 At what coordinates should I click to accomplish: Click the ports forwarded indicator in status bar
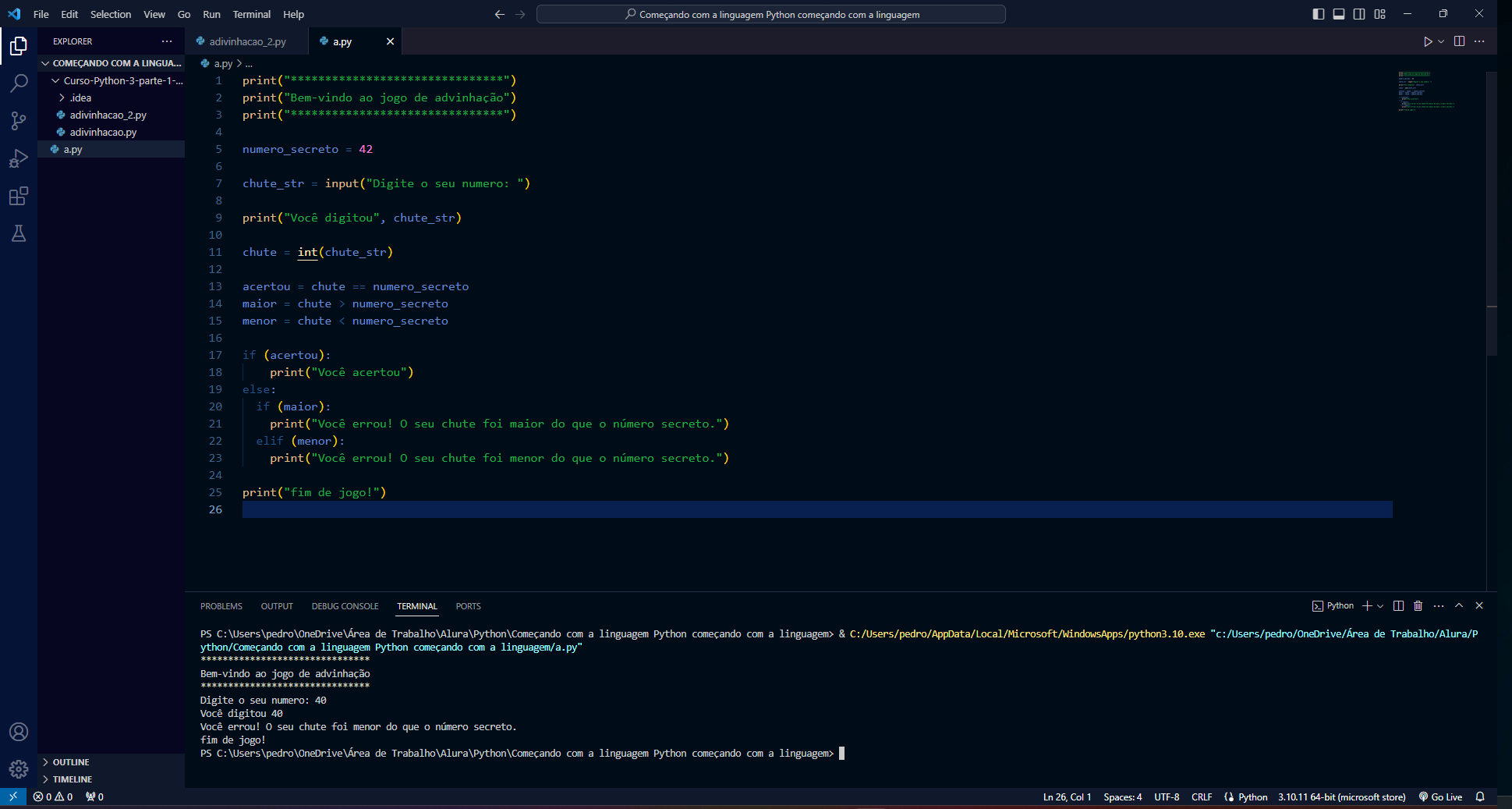pyautogui.click(x=94, y=797)
